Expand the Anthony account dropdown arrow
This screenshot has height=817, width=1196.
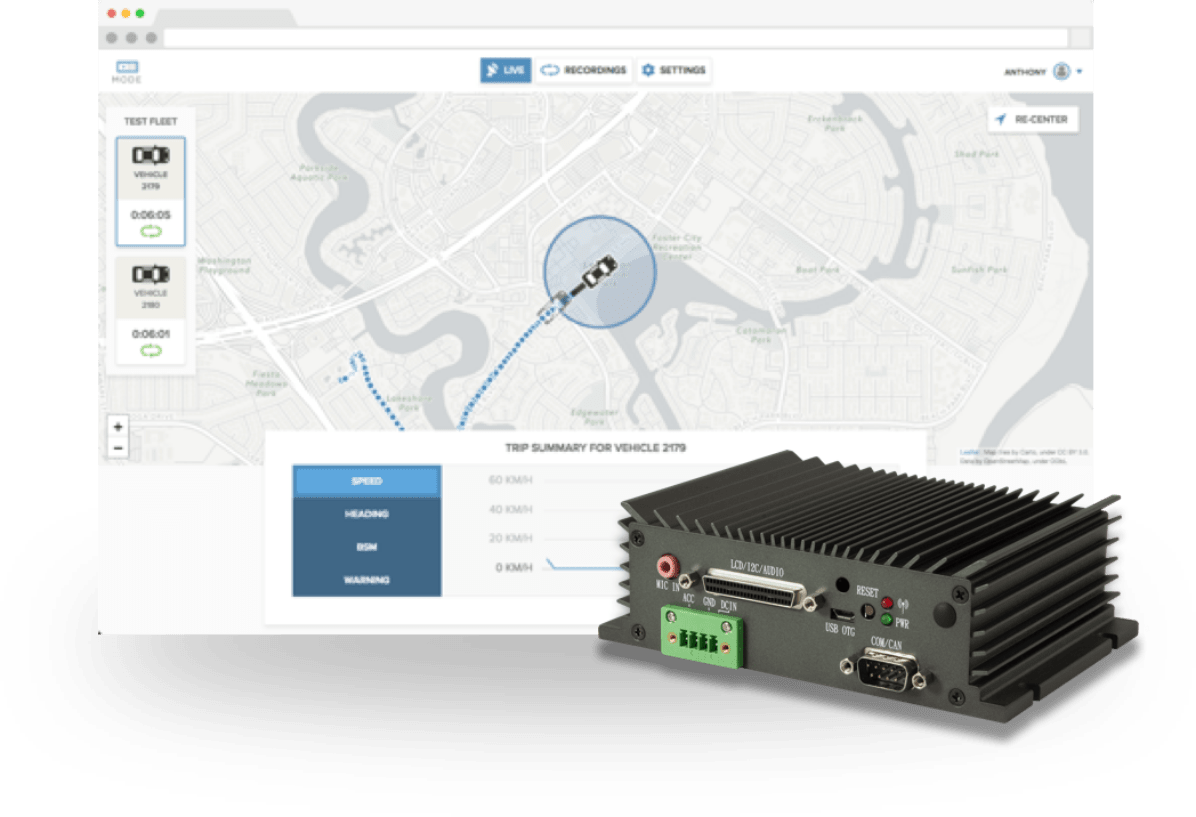(x=1080, y=72)
